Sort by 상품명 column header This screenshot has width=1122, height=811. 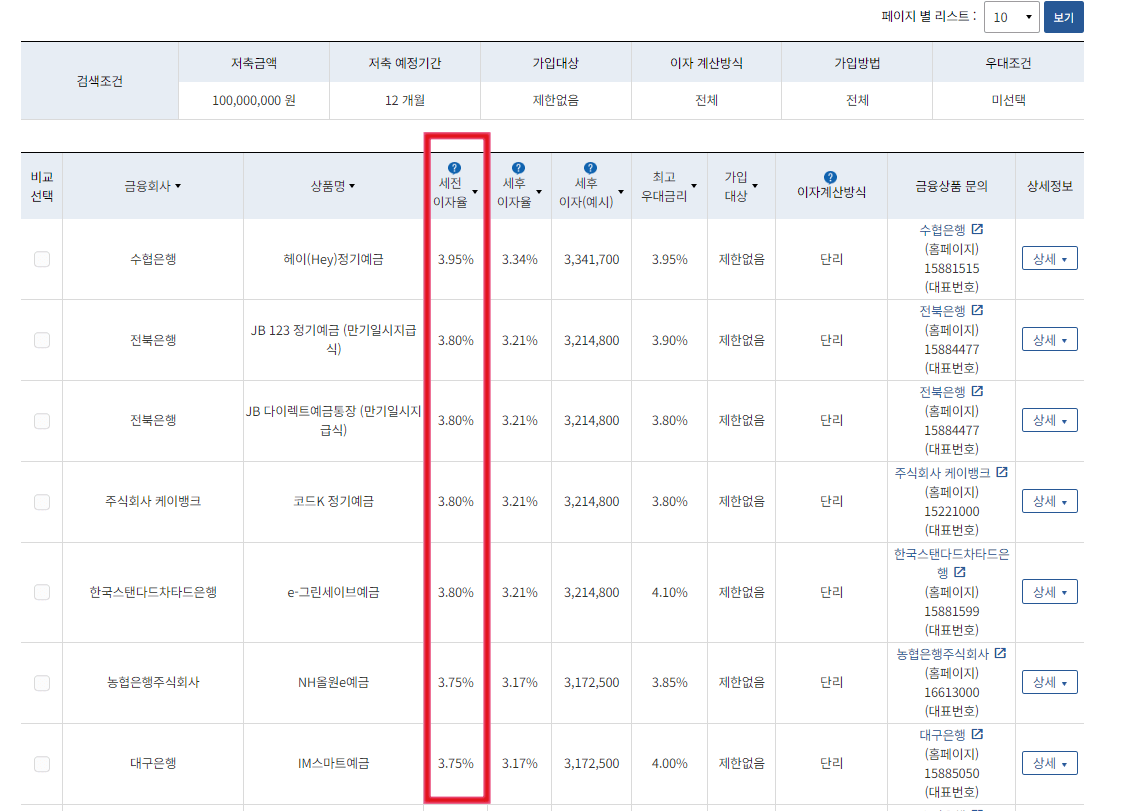(333, 186)
